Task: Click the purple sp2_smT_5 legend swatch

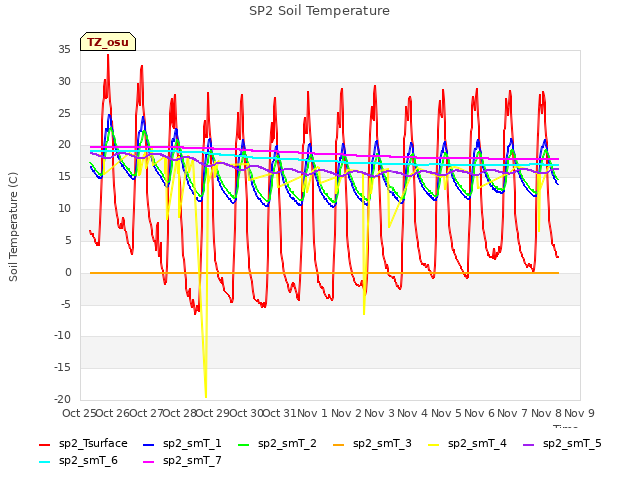Action: click(529, 444)
